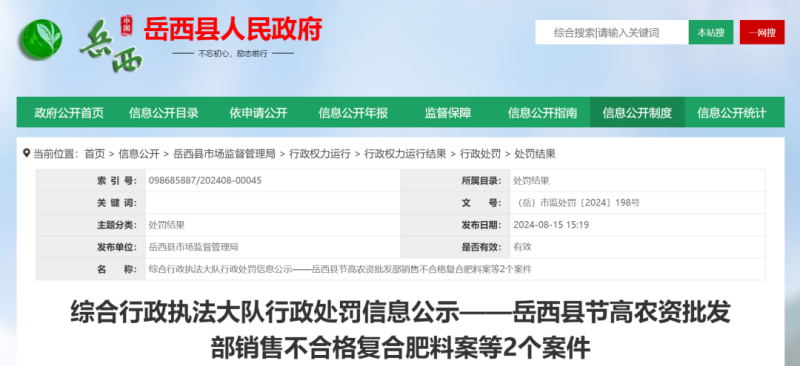
Task: Select document number （岳）市监处罚〔2024〕198号
Action: (x=577, y=203)
